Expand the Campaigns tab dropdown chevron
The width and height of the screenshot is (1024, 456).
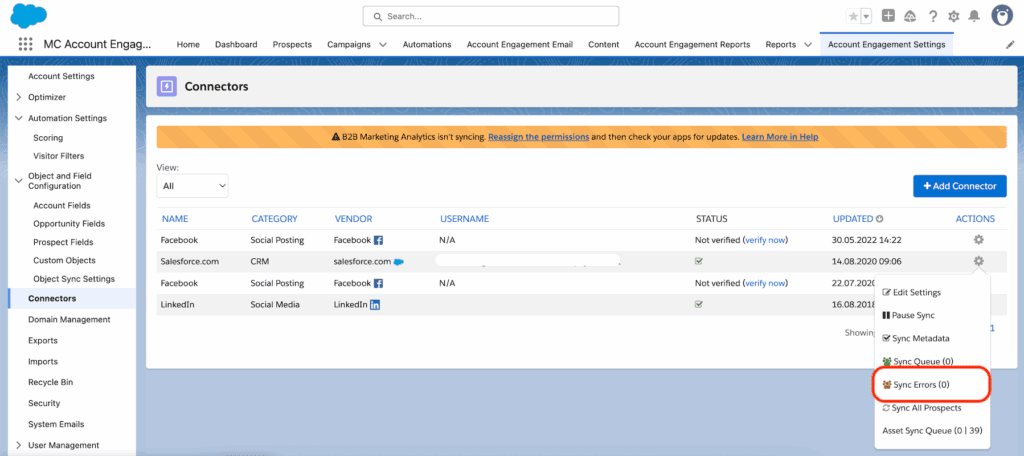pyautogui.click(x=383, y=45)
